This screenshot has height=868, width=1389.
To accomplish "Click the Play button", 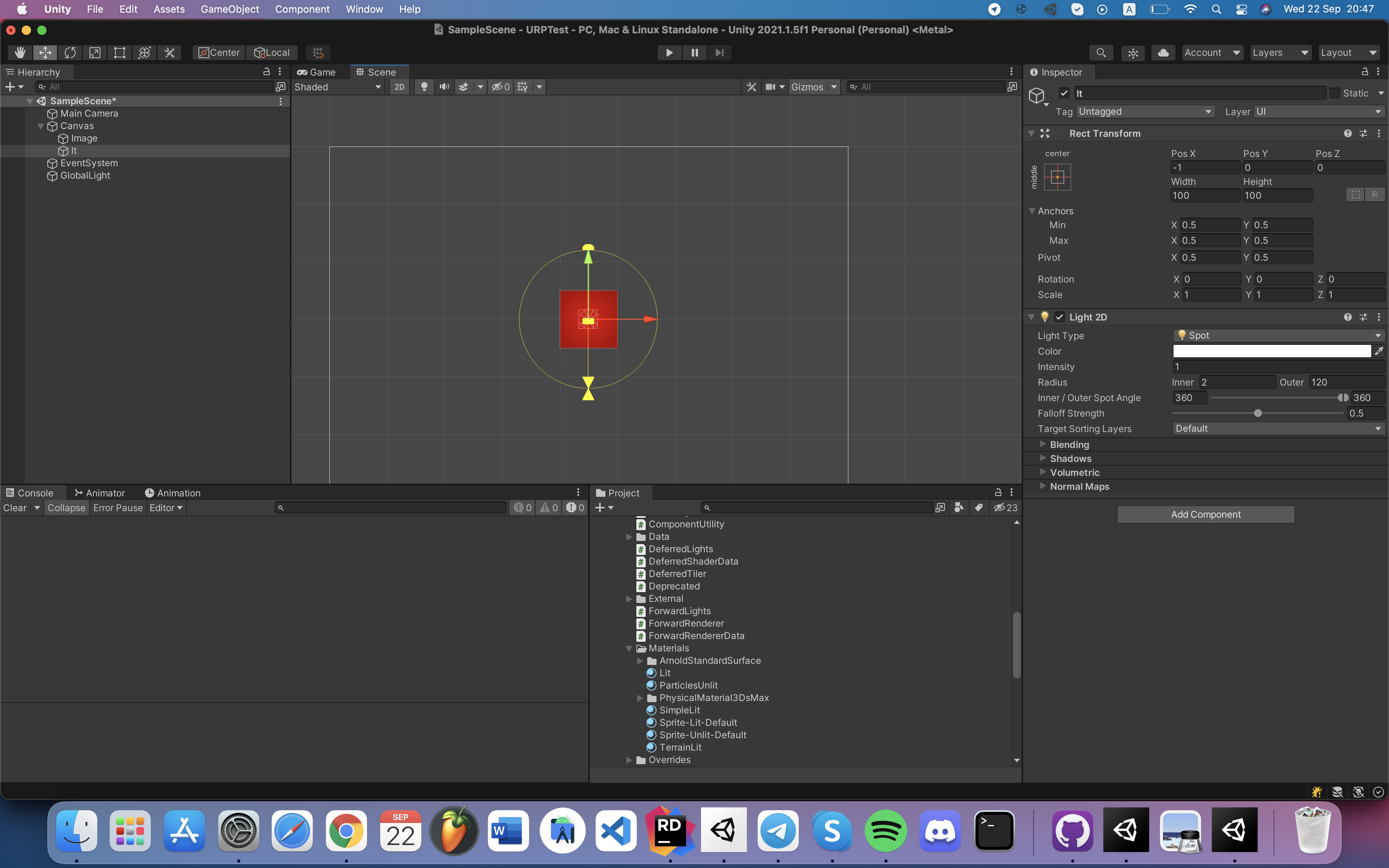I will [x=669, y=53].
